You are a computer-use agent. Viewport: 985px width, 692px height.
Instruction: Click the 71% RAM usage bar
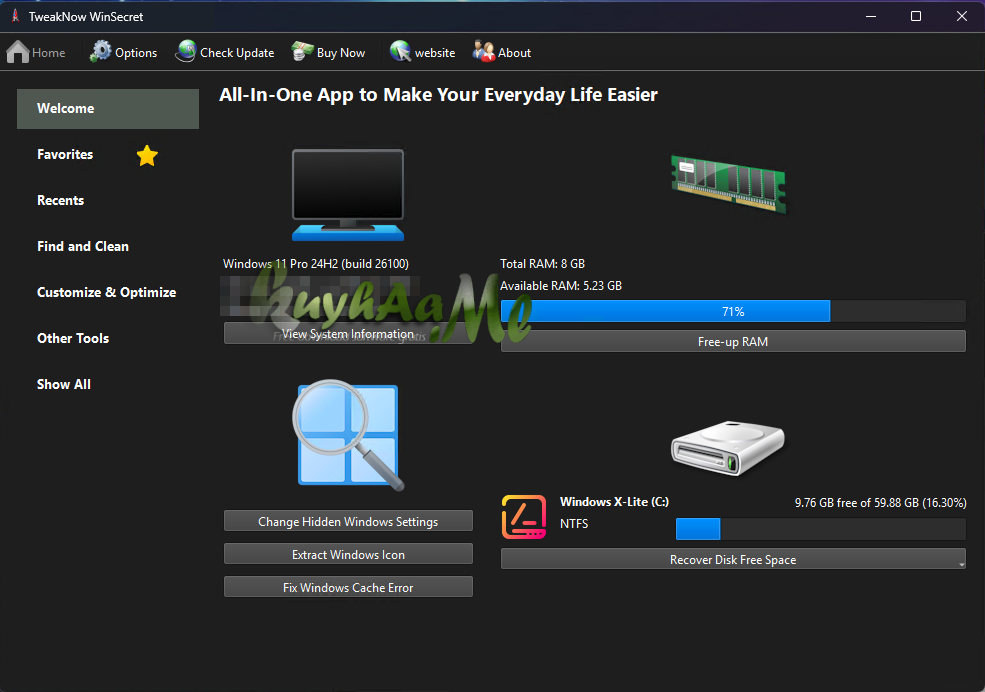click(x=733, y=311)
